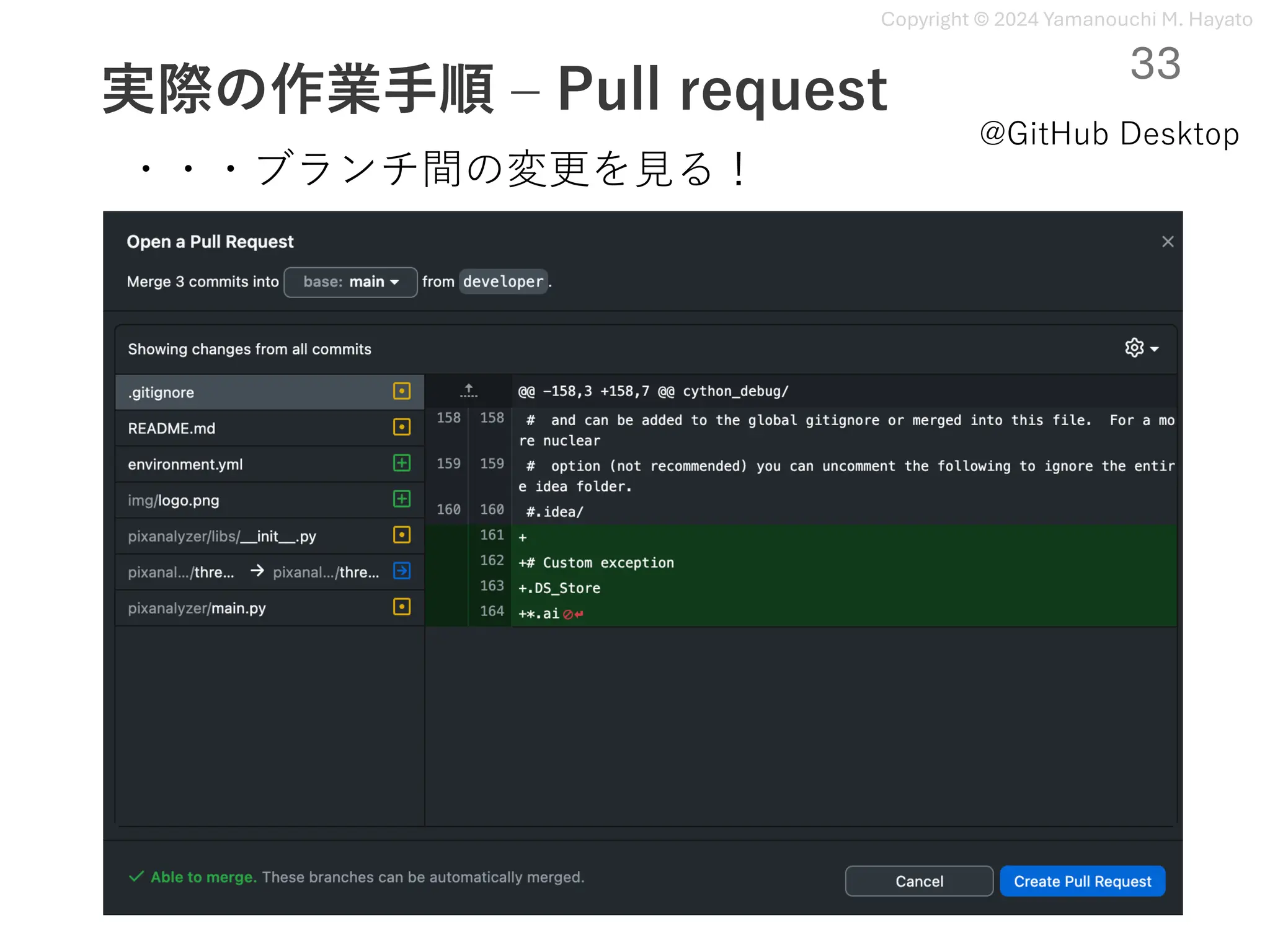This screenshot has height=952, width=1270.
Task: Expand diff upward with the expand-up icon
Action: pyautogui.click(x=469, y=390)
